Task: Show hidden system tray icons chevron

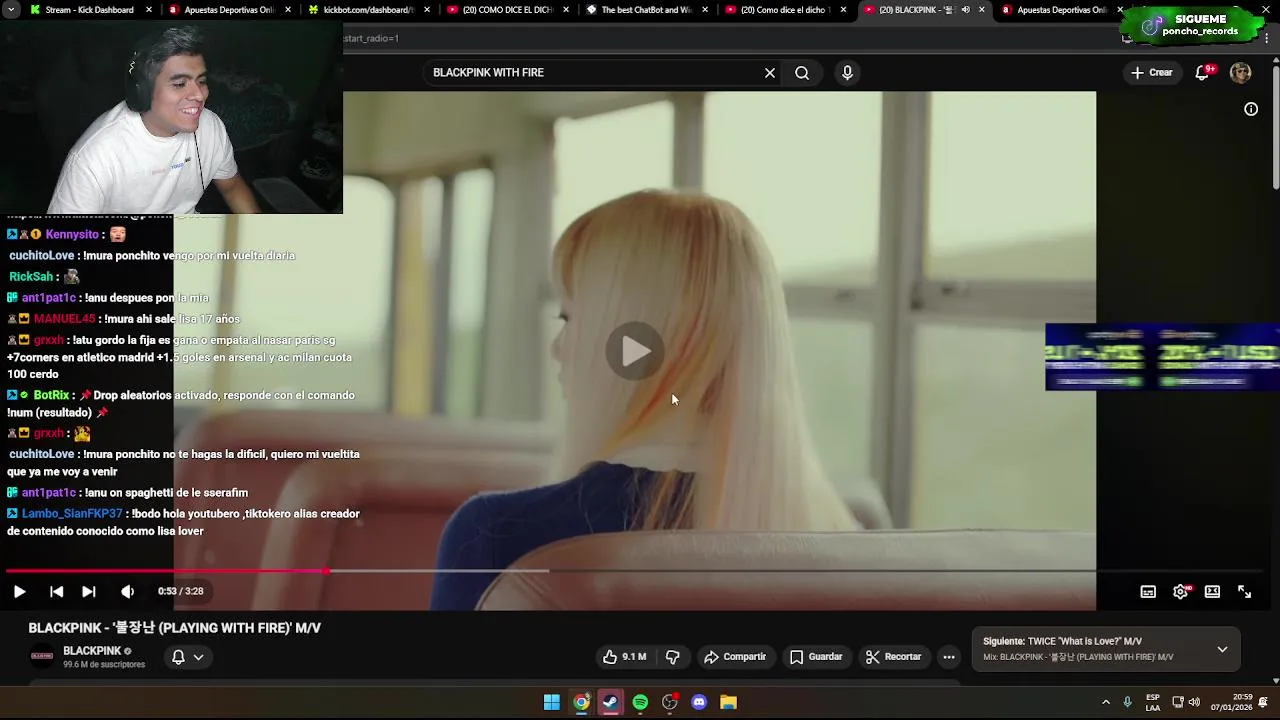Action: 1105,702
